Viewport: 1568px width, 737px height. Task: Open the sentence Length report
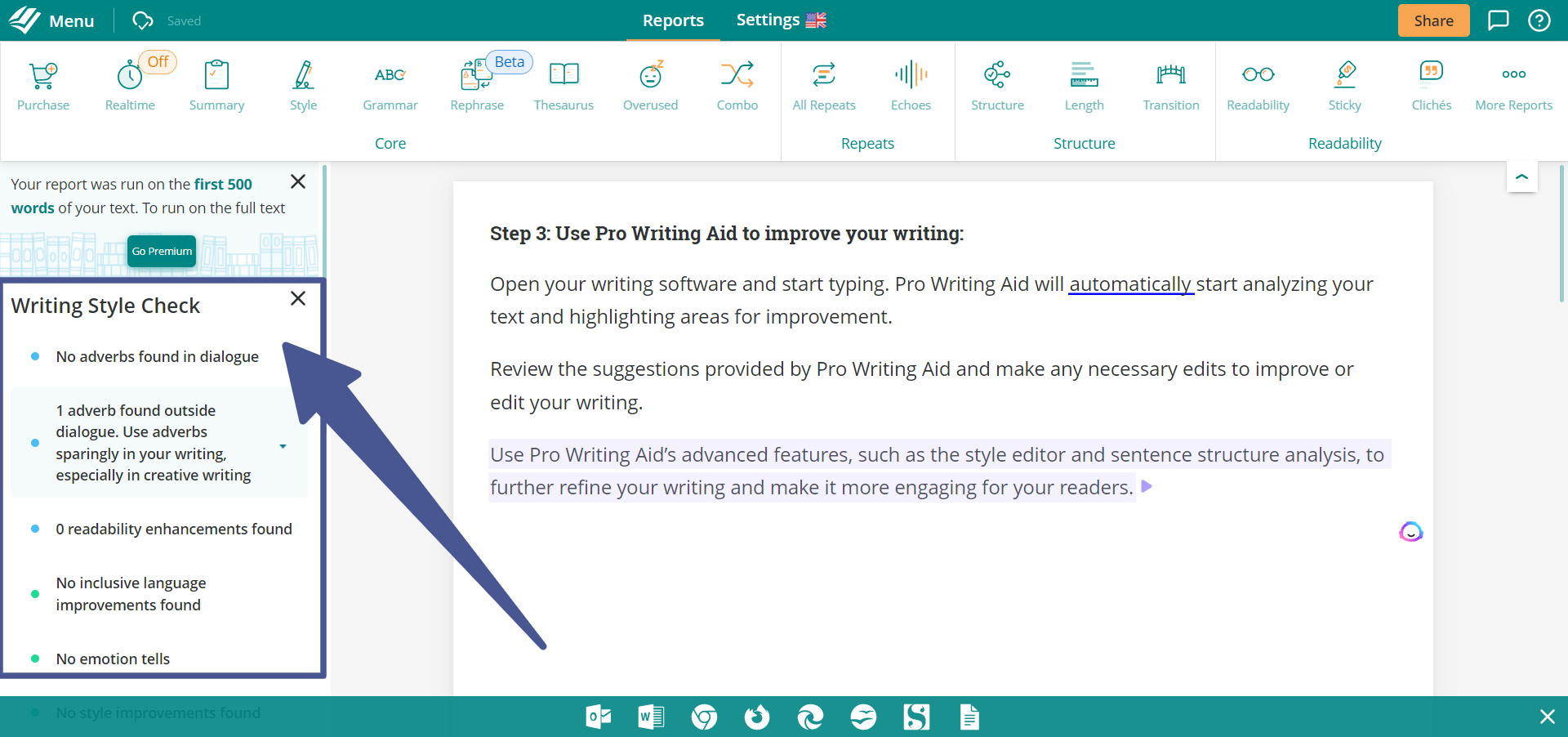point(1084,86)
